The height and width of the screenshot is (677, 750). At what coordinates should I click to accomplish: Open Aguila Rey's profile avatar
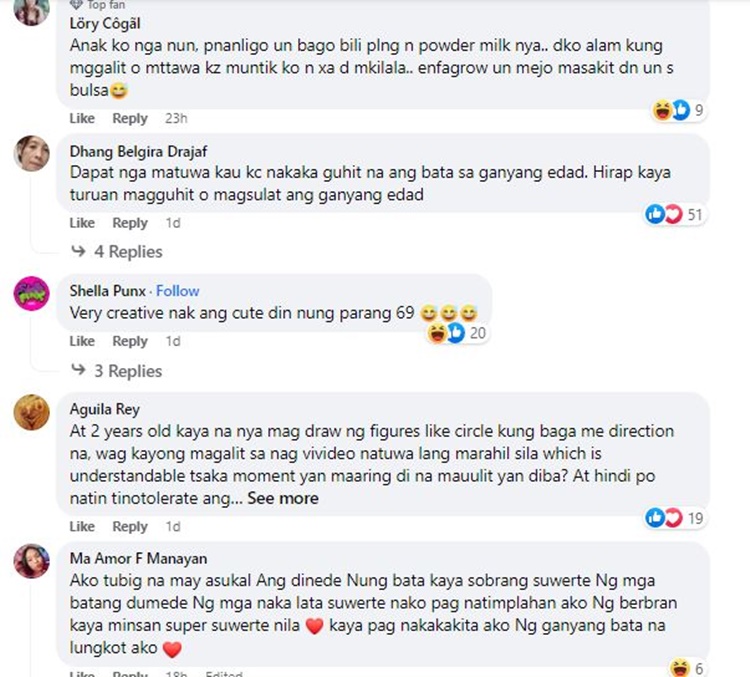[32, 412]
